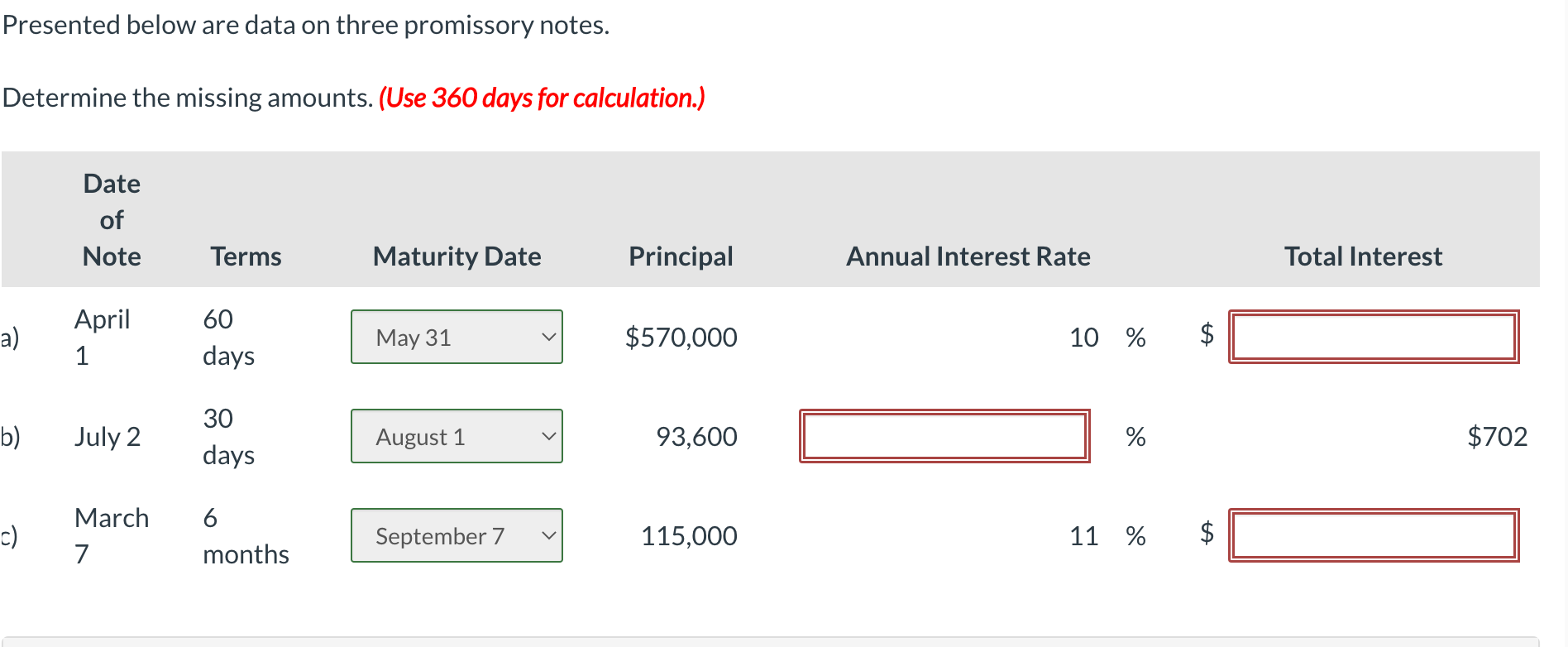
Task: Click the chevron on the May 31 selector
Action: coord(548,337)
